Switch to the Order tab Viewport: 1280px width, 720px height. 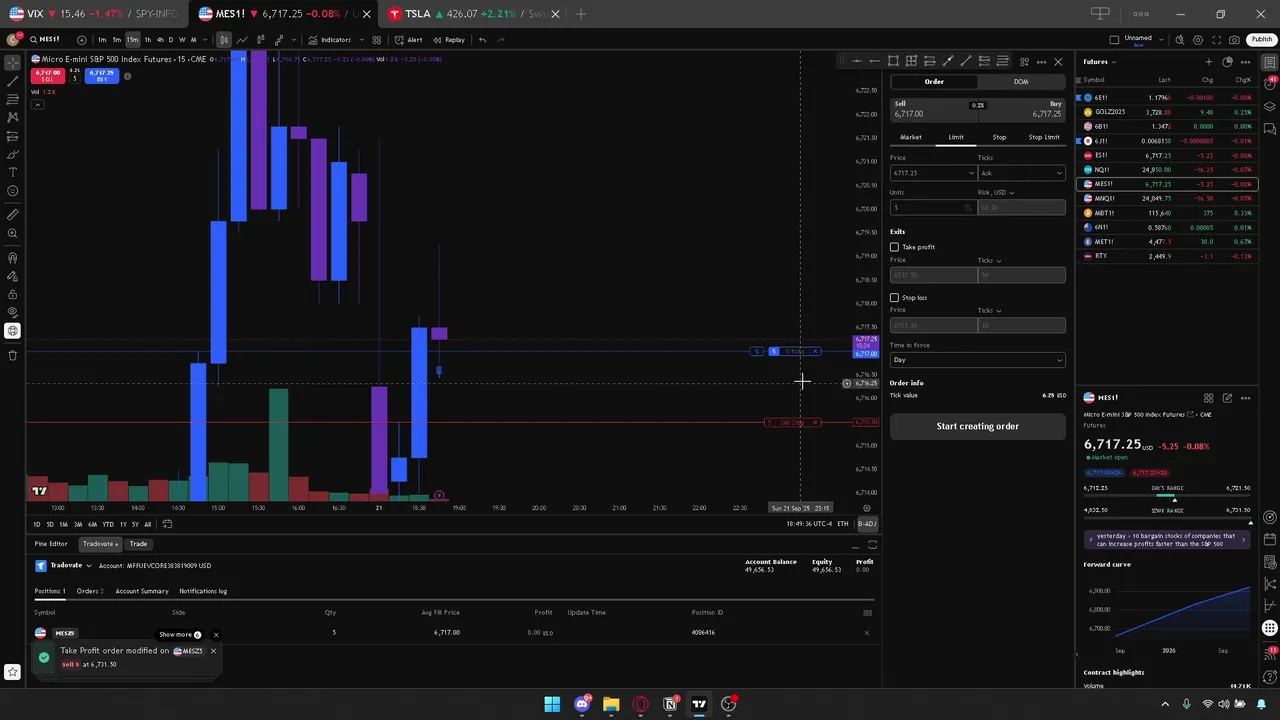pyautogui.click(x=933, y=82)
